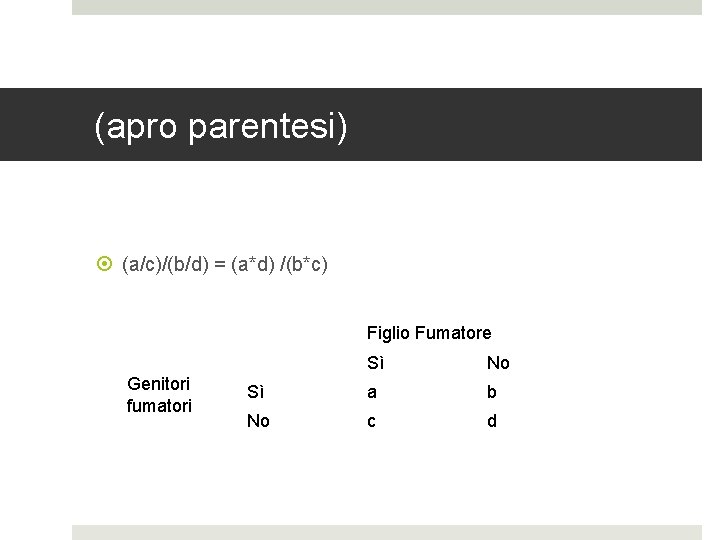Click table cell 'b'
Screen dimensions: 720x540
[x=491, y=392]
